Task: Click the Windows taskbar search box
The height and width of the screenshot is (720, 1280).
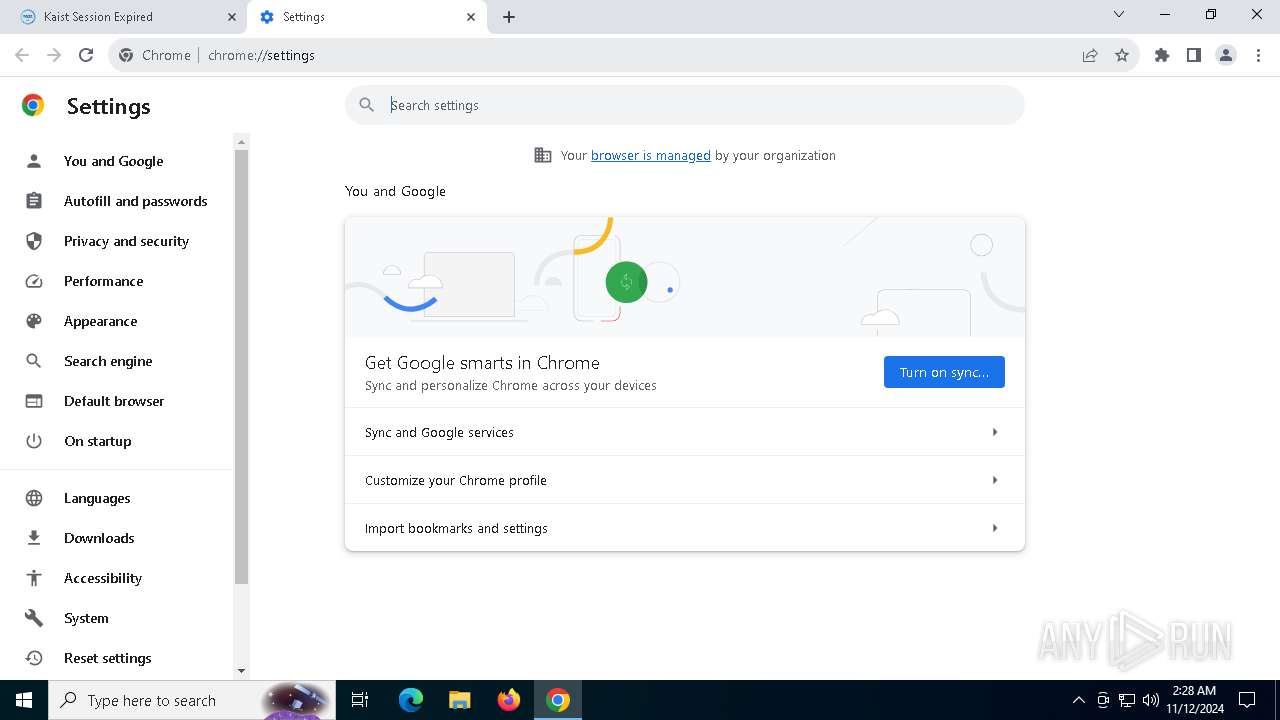Action: 190,700
